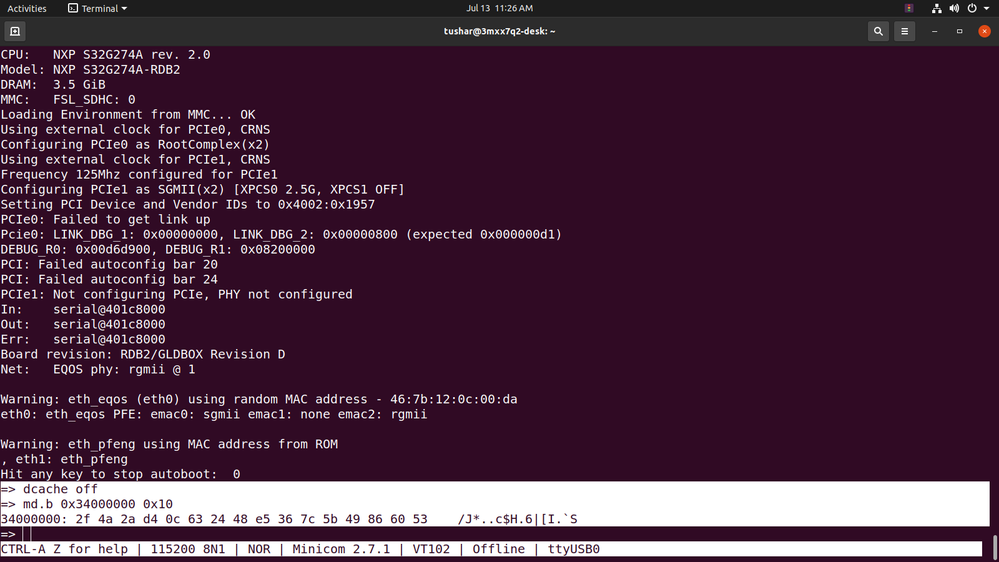This screenshot has height=562, width=999.
Task: Click the 'Err: serial@401c8000' line
Action: pyautogui.click(x=83, y=339)
